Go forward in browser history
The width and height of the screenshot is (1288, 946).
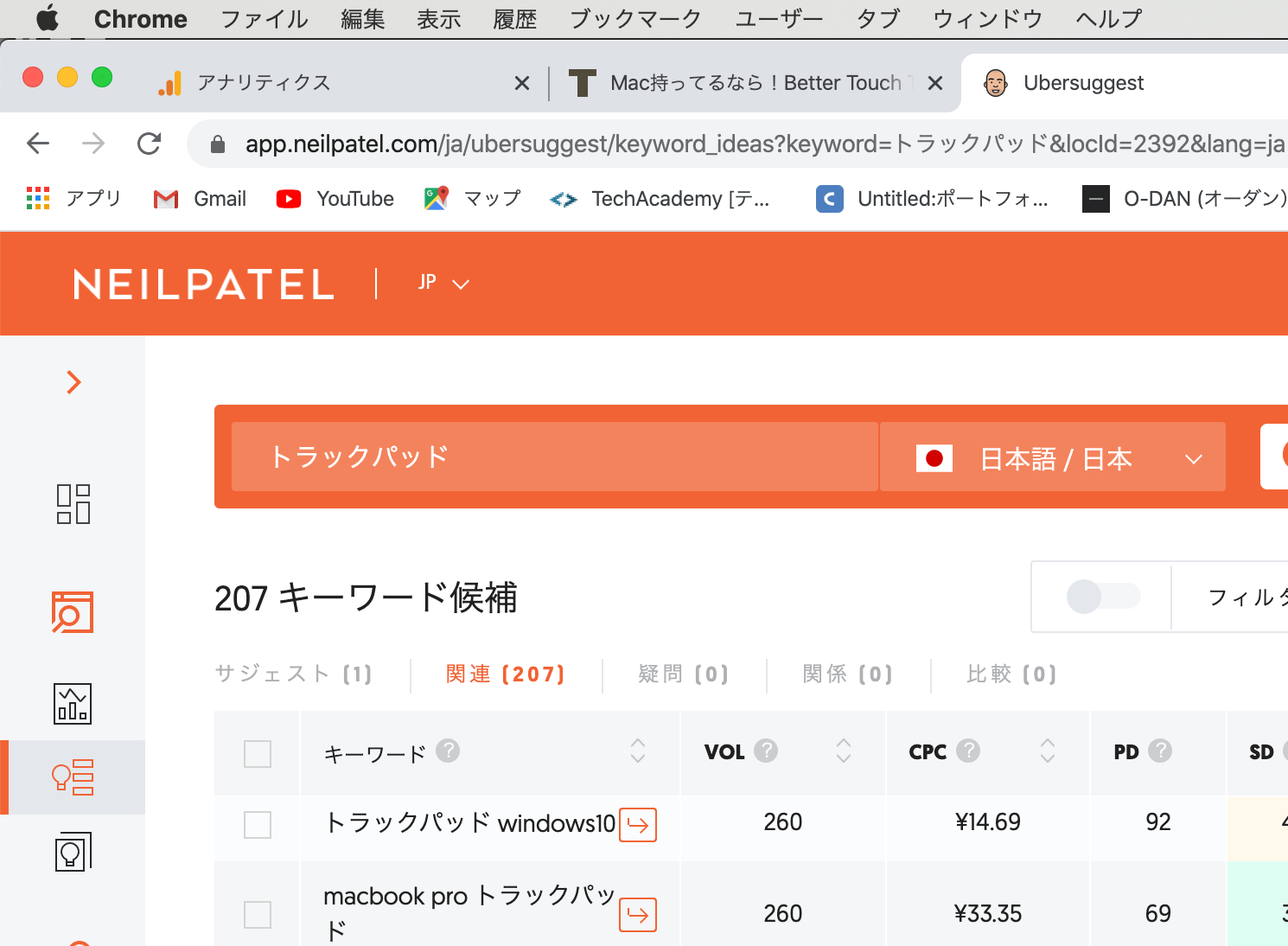(x=93, y=144)
